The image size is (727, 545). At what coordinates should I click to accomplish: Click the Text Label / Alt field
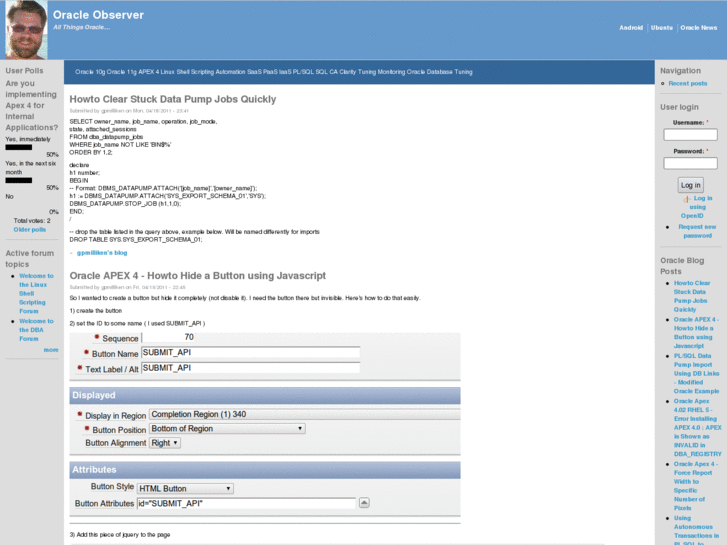click(250, 368)
